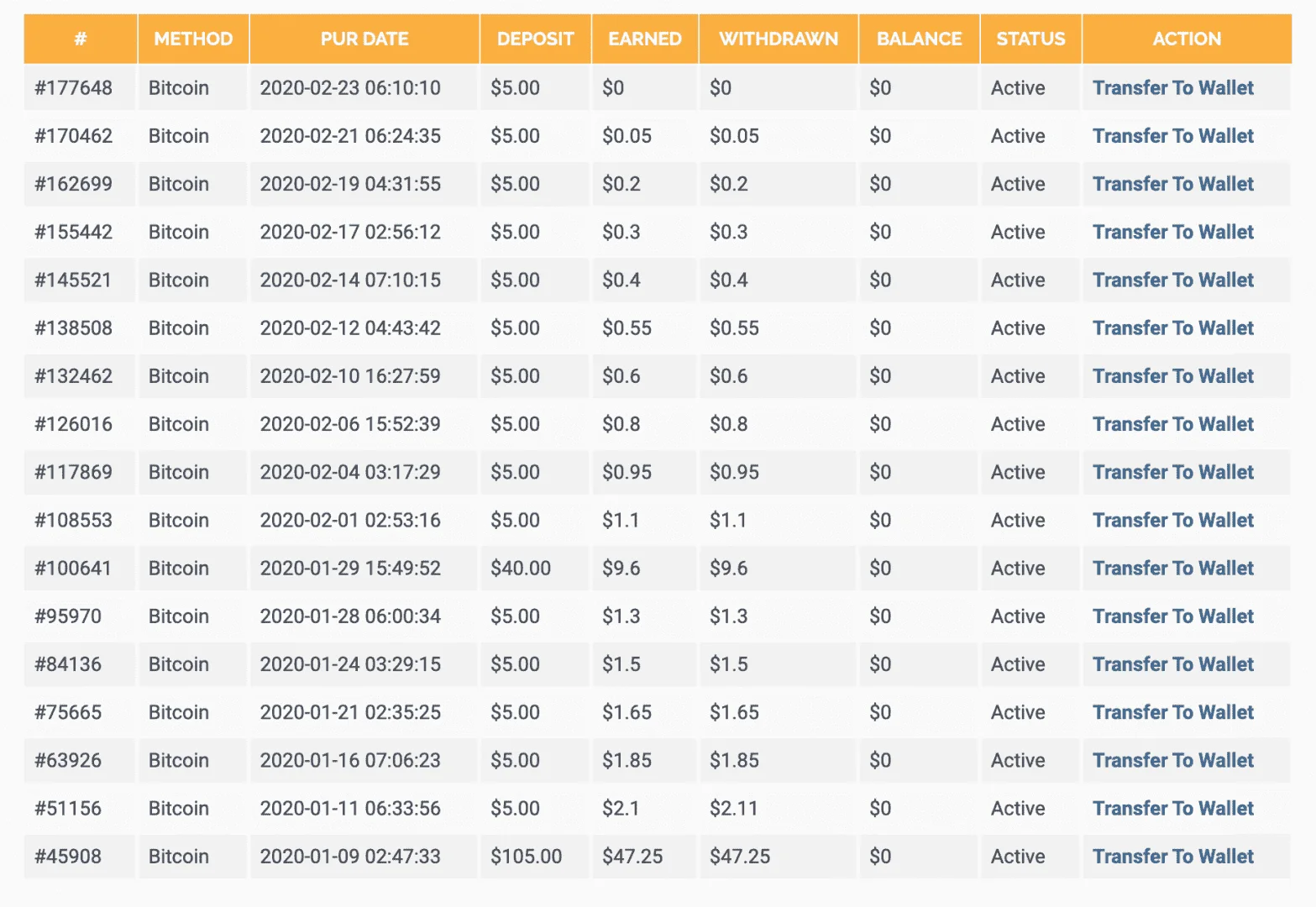
Task: Click Bitcoin method in row #84136
Action: pyautogui.click(x=179, y=664)
